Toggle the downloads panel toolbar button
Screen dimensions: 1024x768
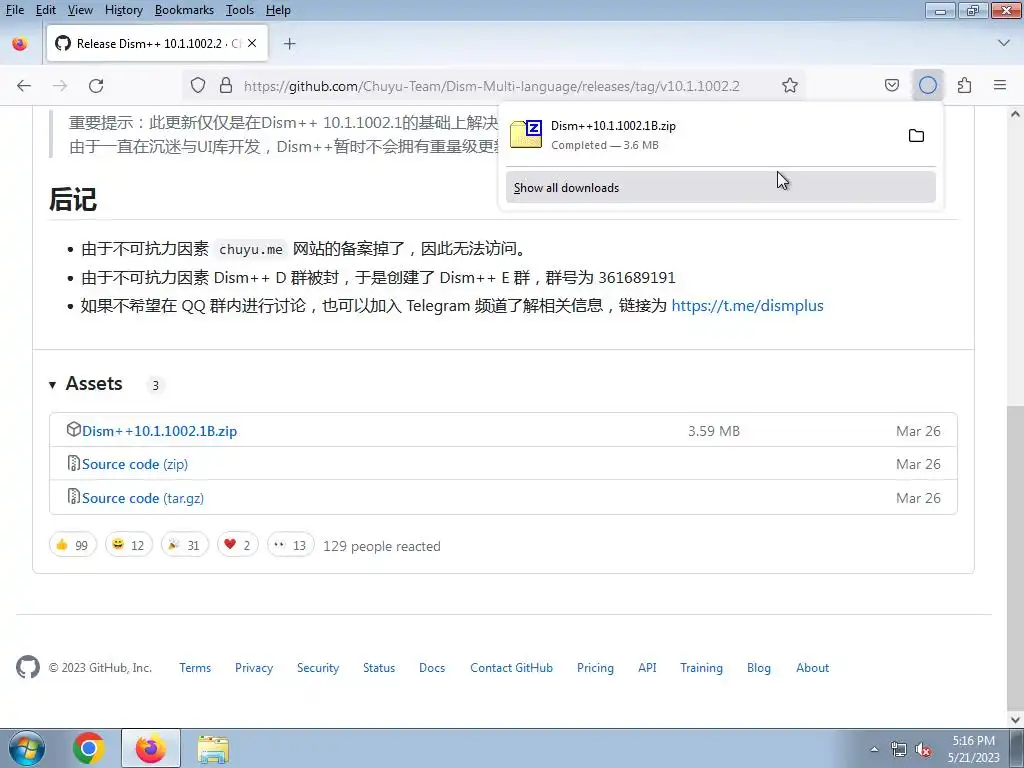(928, 86)
